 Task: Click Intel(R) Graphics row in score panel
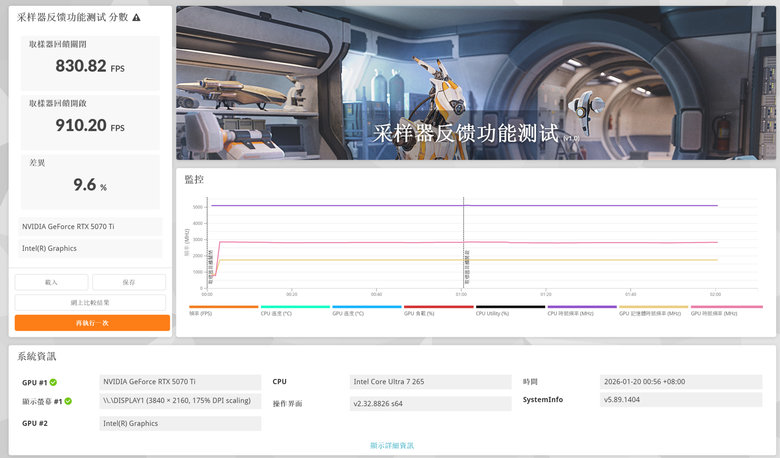(x=90, y=248)
